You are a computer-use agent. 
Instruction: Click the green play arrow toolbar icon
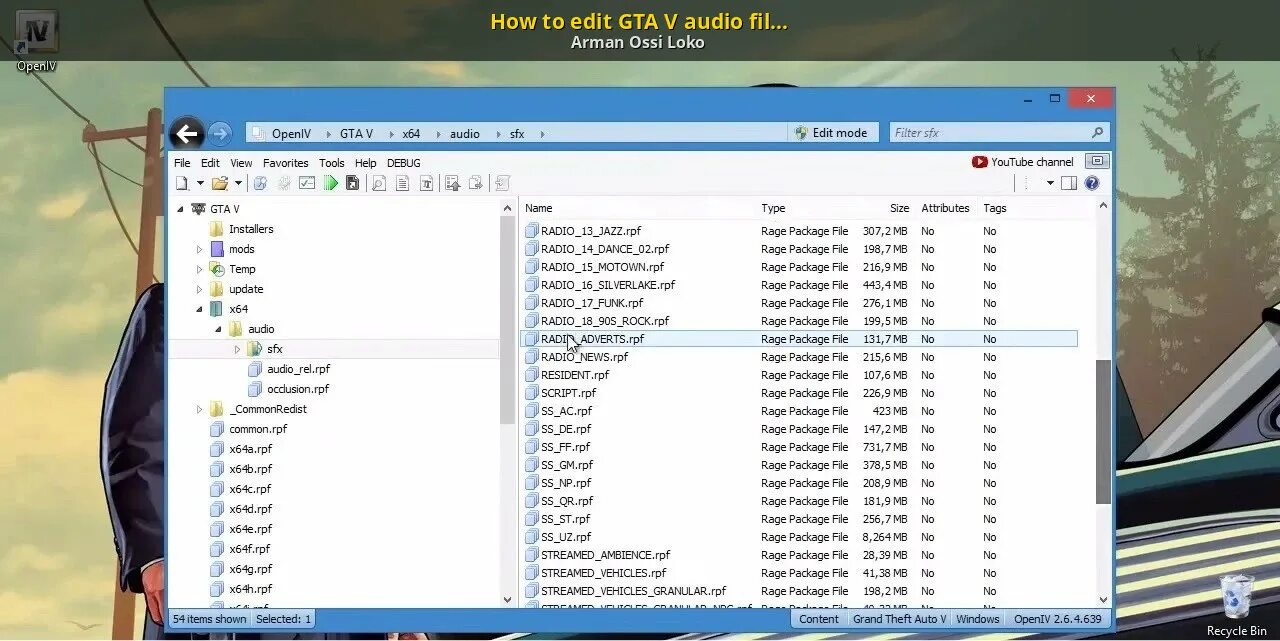pos(331,183)
